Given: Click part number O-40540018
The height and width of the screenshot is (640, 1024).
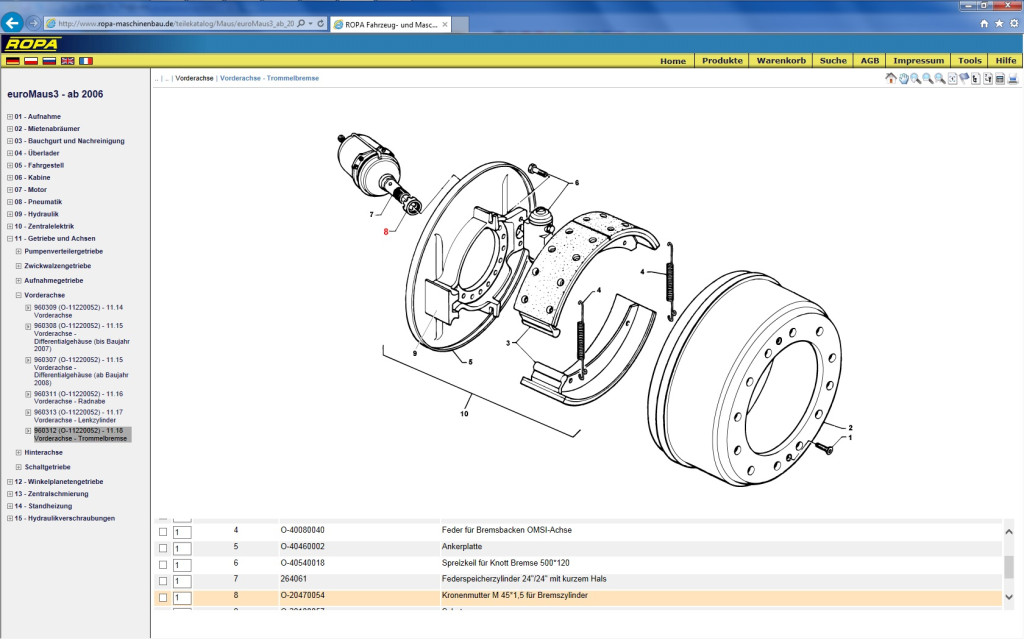Looking at the screenshot, I should click(x=302, y=563).
